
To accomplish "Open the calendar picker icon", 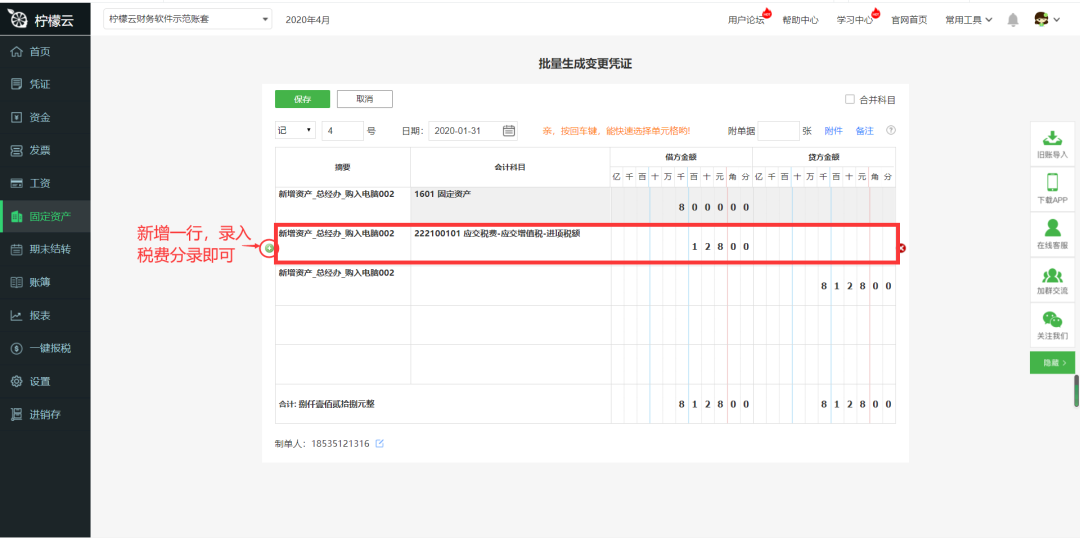I will [509, 130].
